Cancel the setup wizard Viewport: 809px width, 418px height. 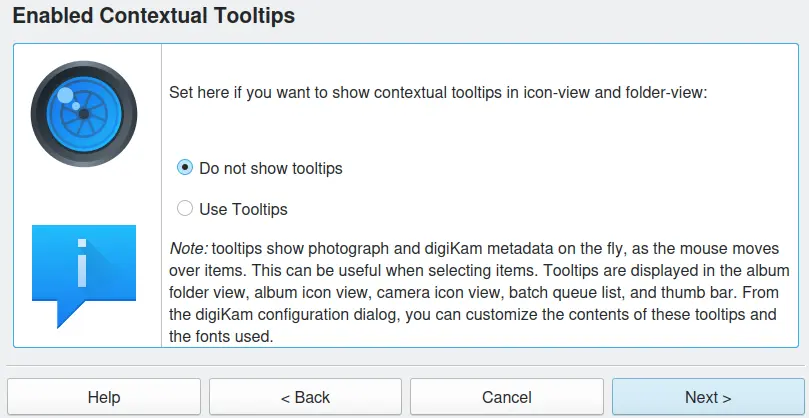(x=507, y=397)
